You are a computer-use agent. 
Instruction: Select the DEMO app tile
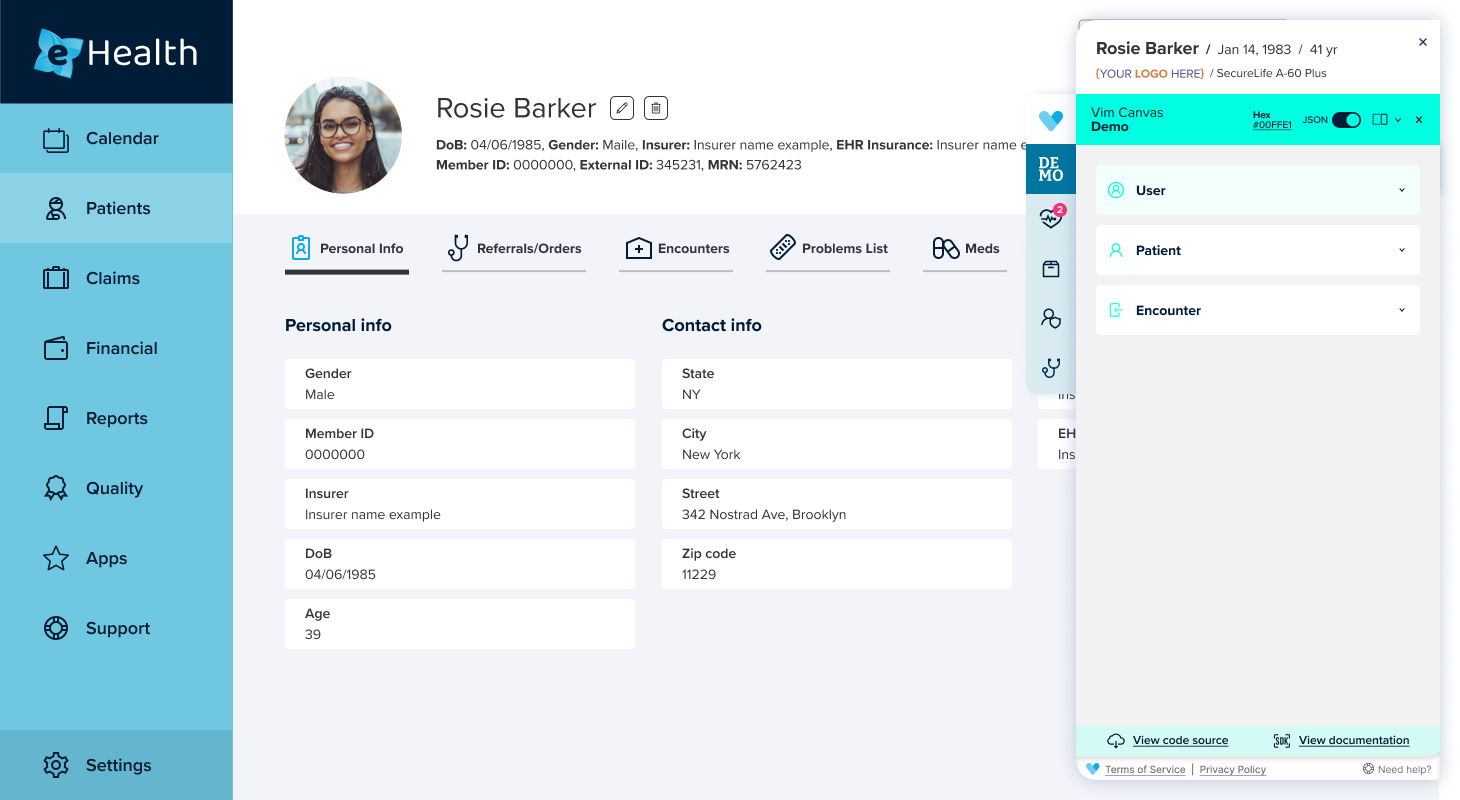[1051, 169]
